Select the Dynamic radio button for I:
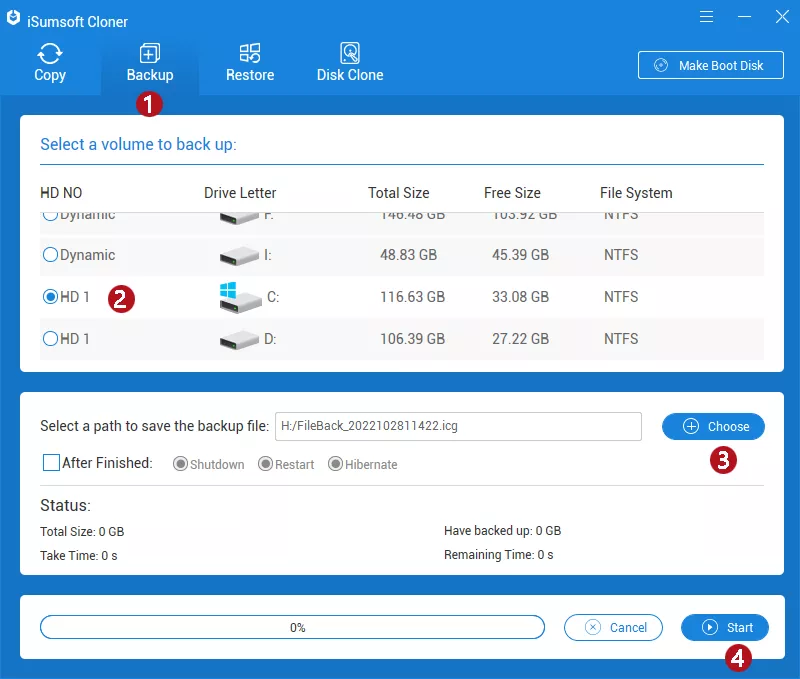 pyautogui.click(x=50, y=255)
